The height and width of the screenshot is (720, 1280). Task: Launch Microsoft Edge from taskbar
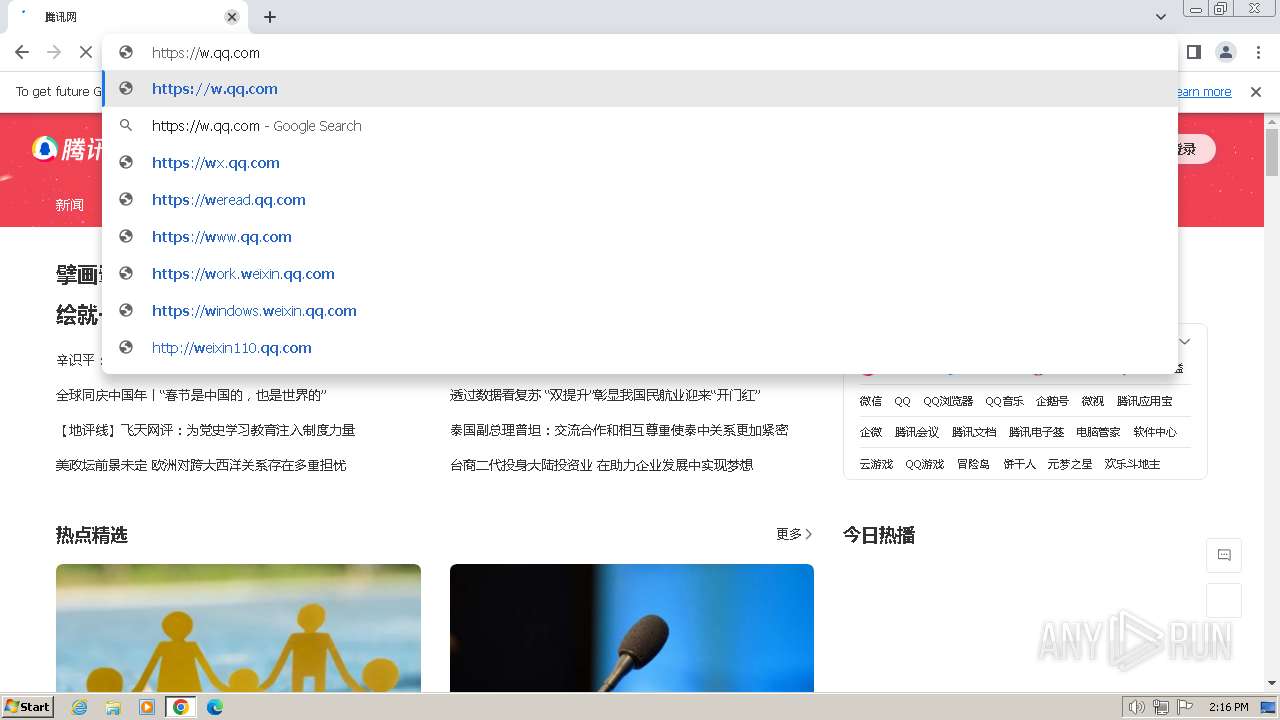pos(215,707)
